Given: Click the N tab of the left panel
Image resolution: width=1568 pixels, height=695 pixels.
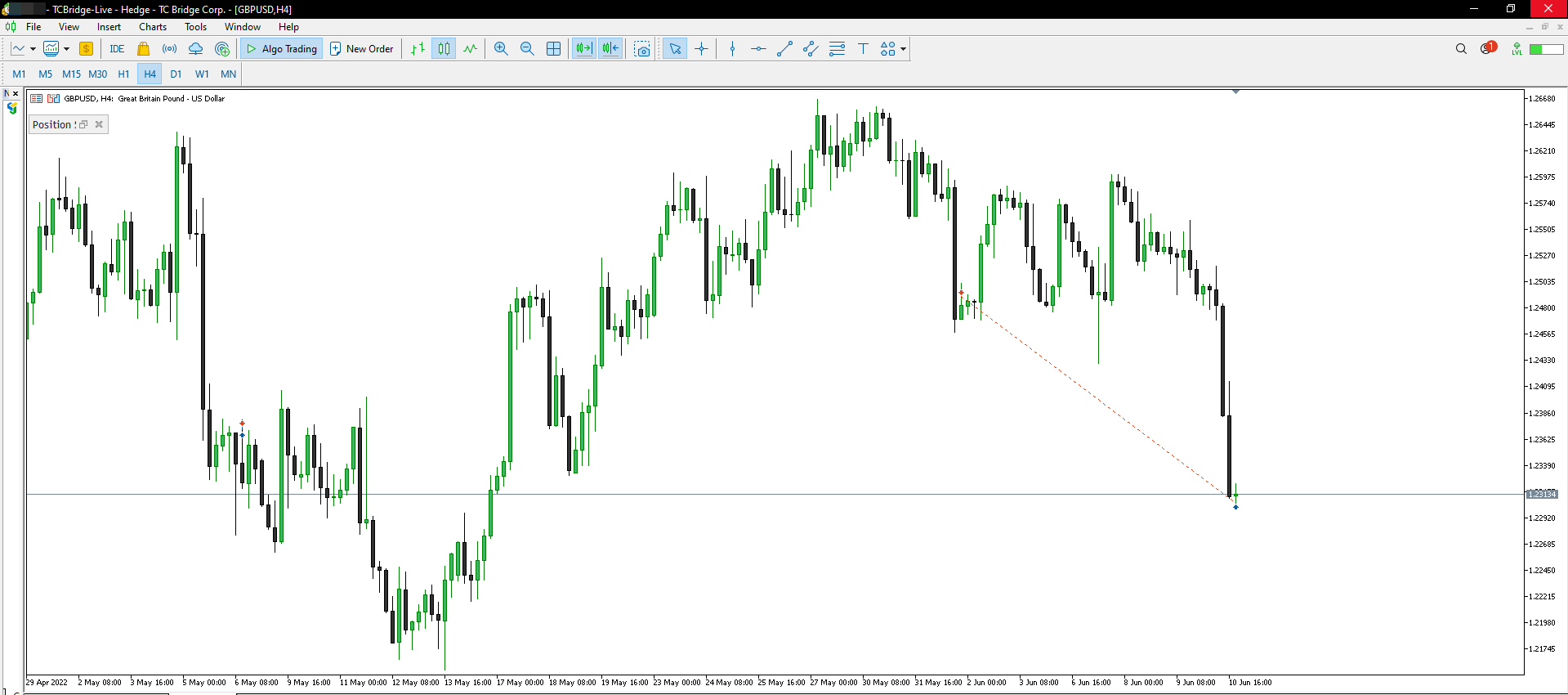Looking at the screenshot, I should pos(7,93).
